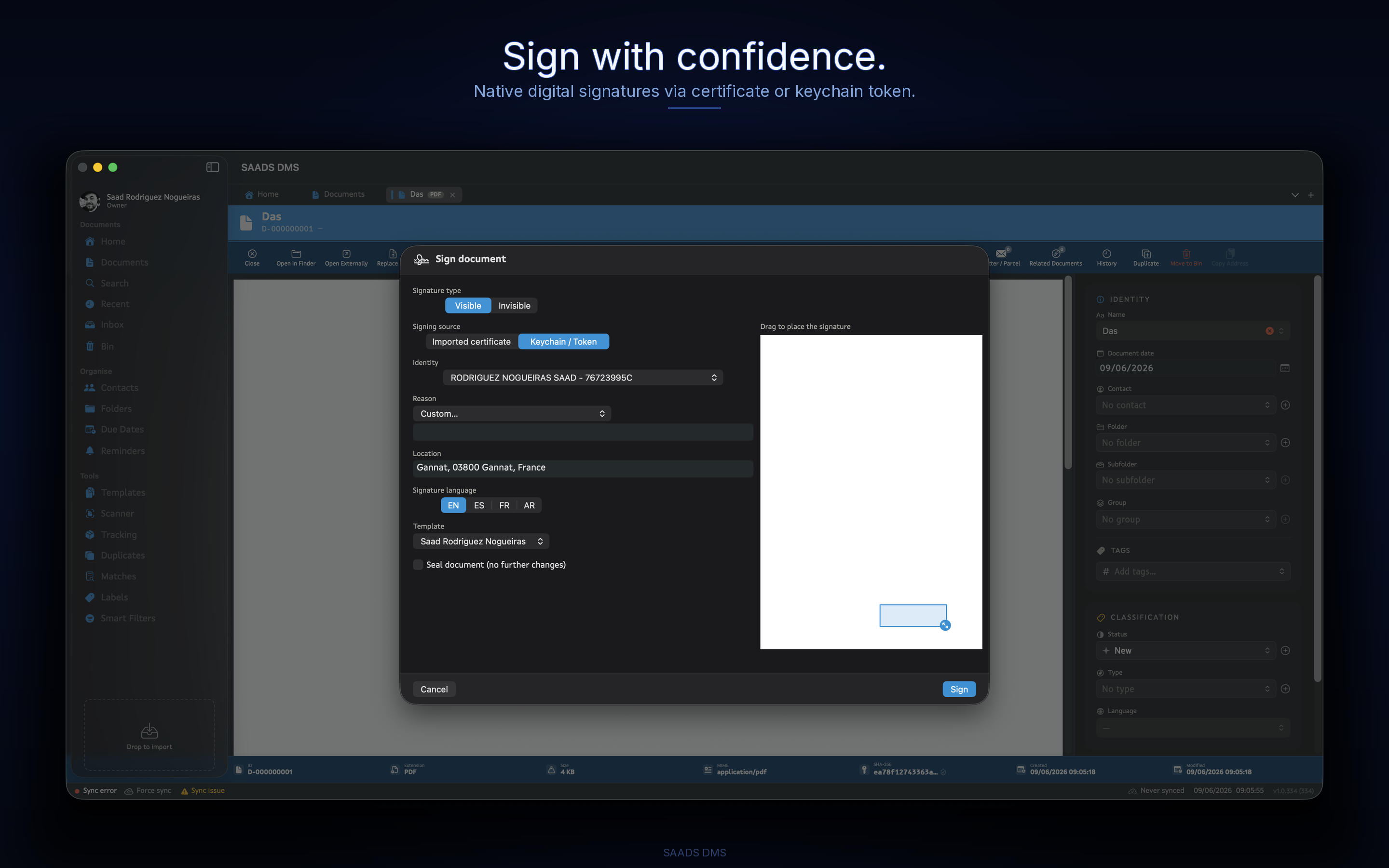
Task: Add a new tab with plus
Action: (x=1311, y=195)
